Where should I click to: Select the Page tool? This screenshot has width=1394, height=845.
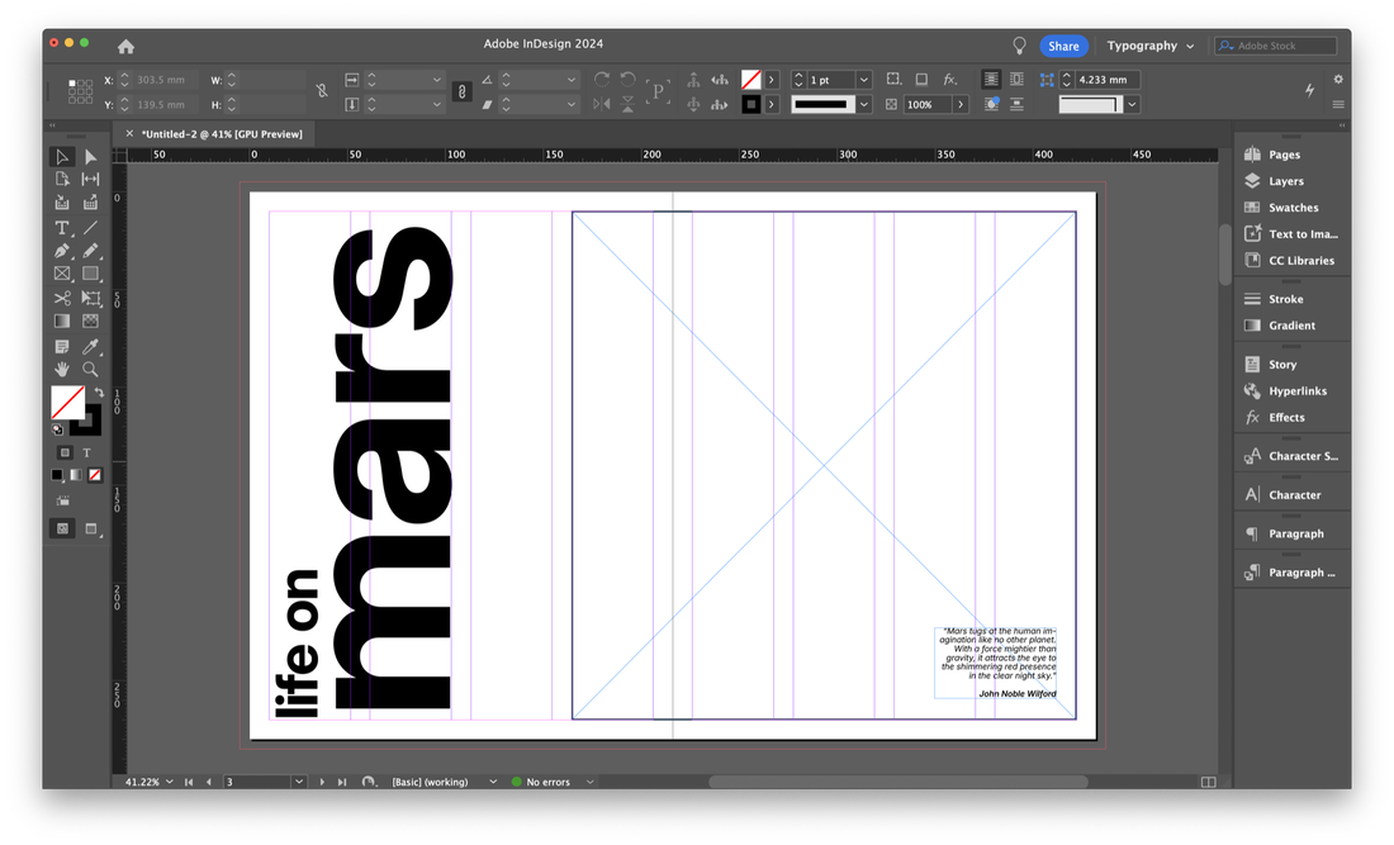click(62, 179)
